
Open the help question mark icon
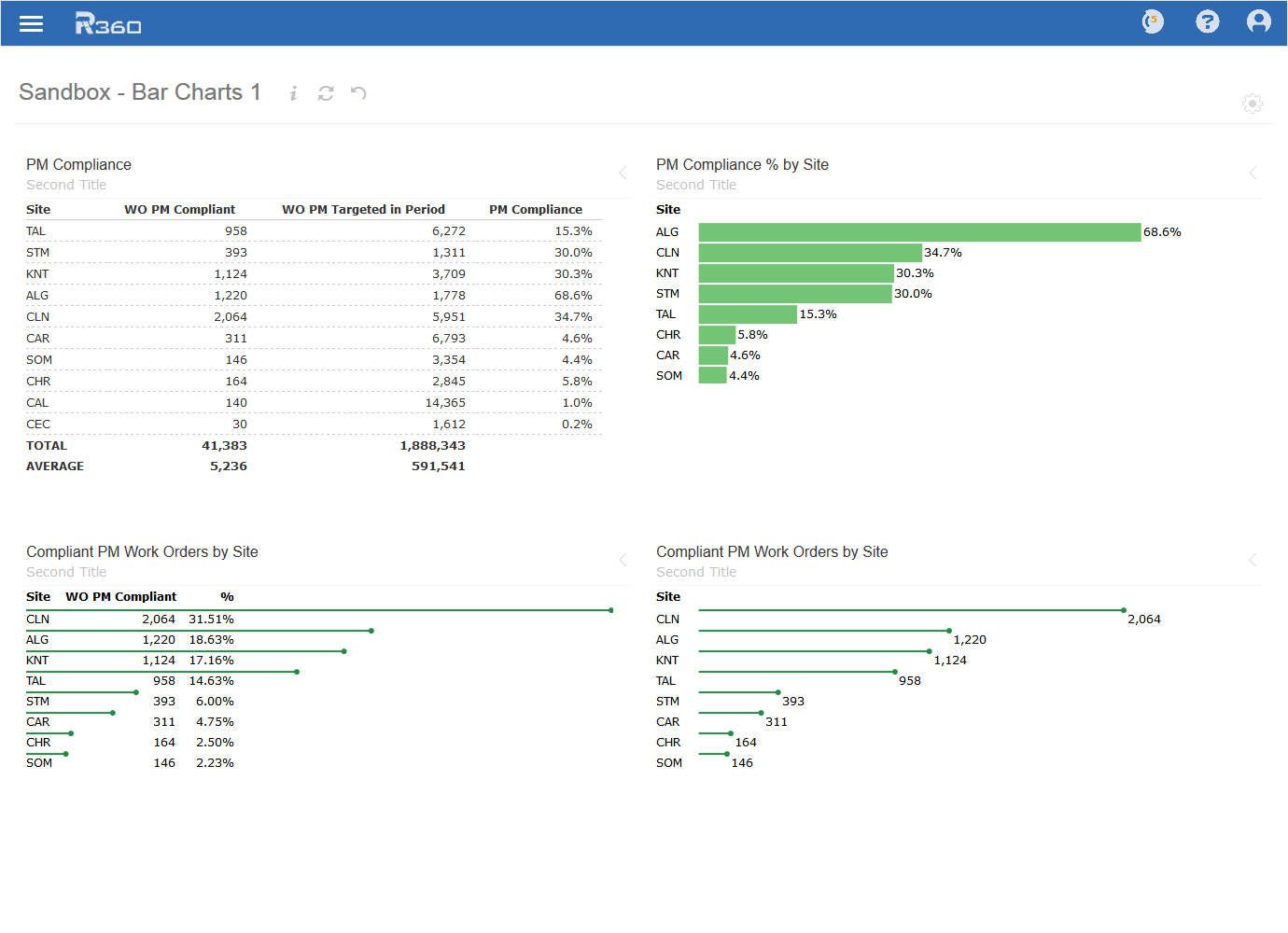1207,21
